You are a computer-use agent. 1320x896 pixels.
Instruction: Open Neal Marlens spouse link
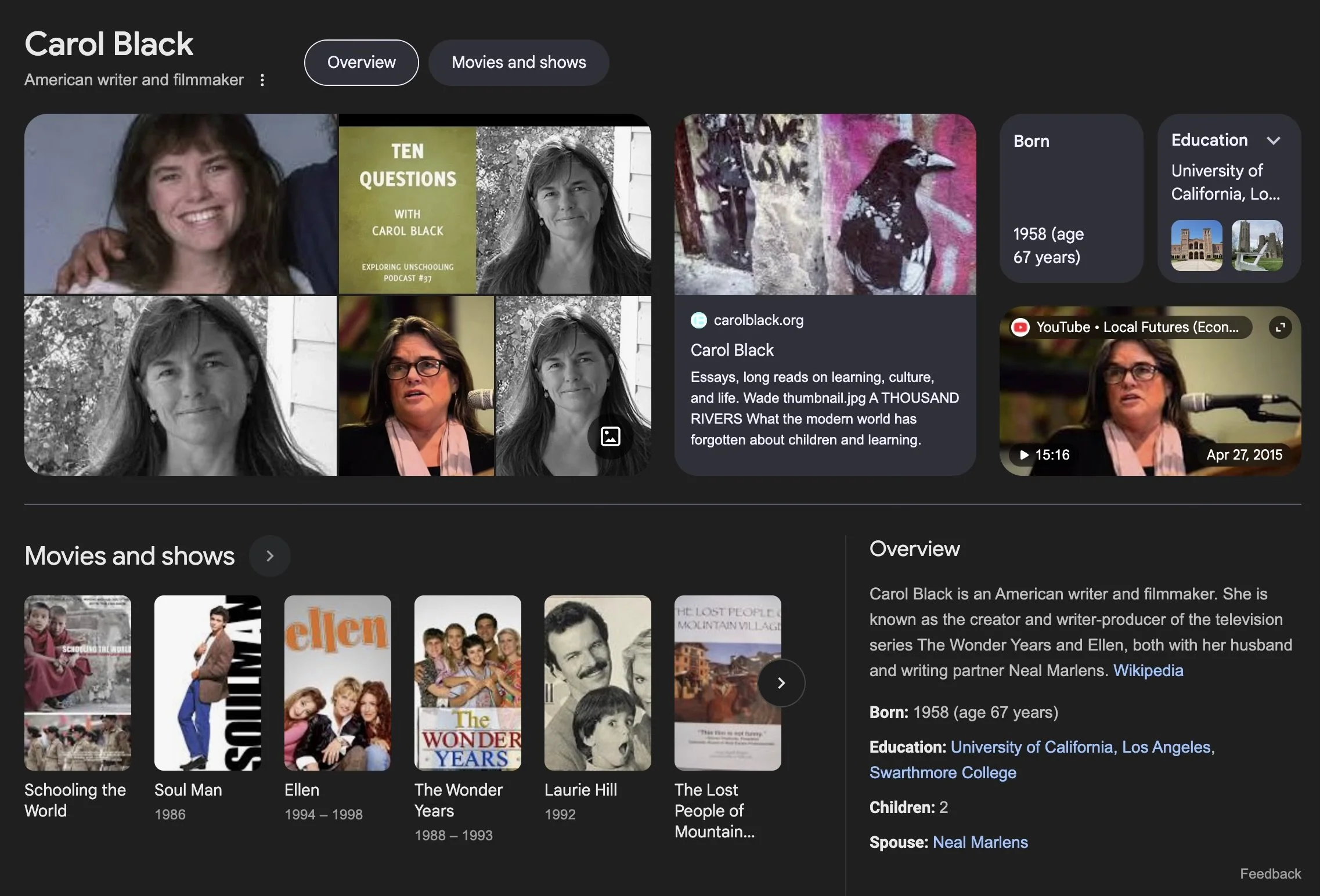pos(980,842)
